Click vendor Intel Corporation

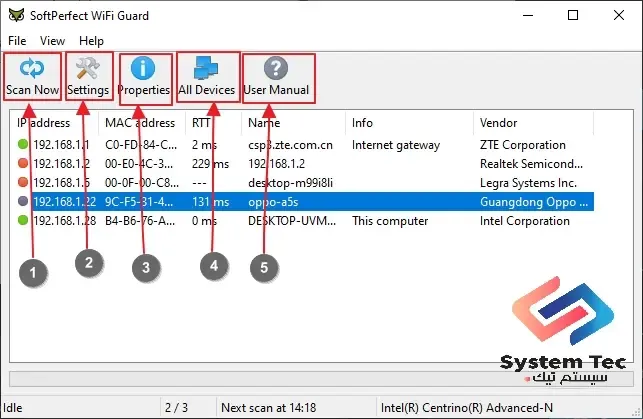(524, 221)
